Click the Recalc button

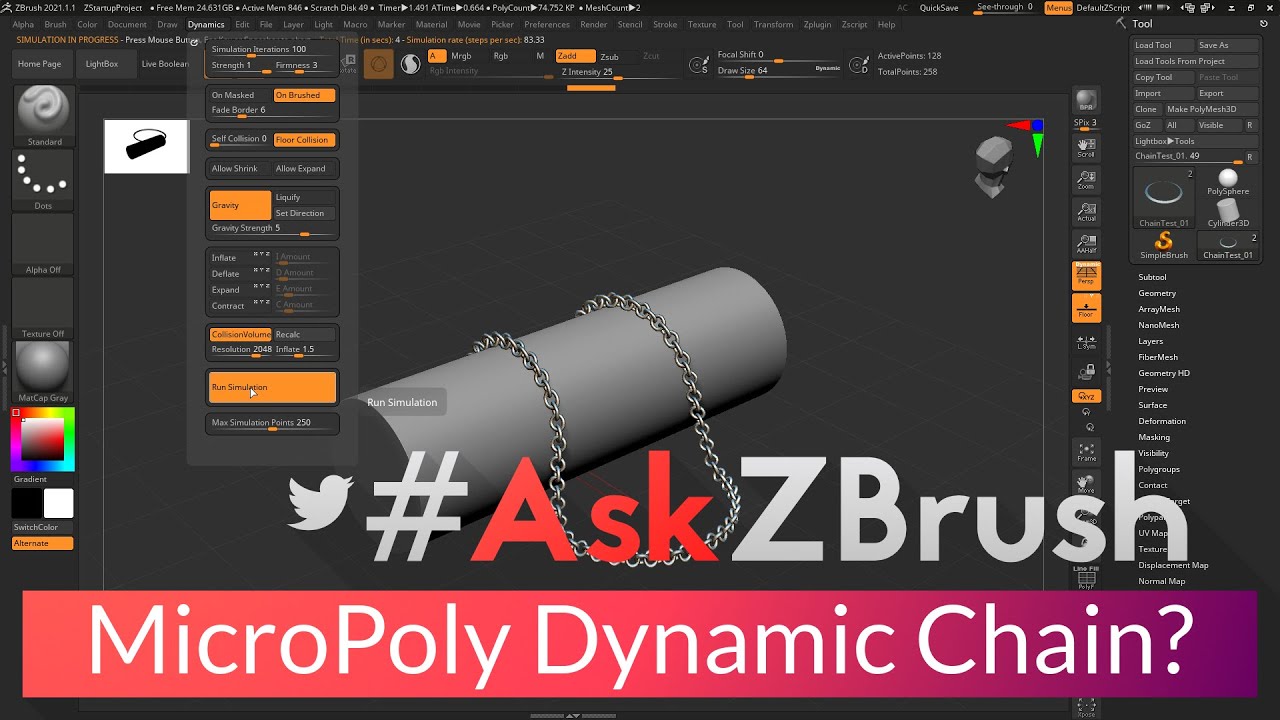[x=304, y=335]
